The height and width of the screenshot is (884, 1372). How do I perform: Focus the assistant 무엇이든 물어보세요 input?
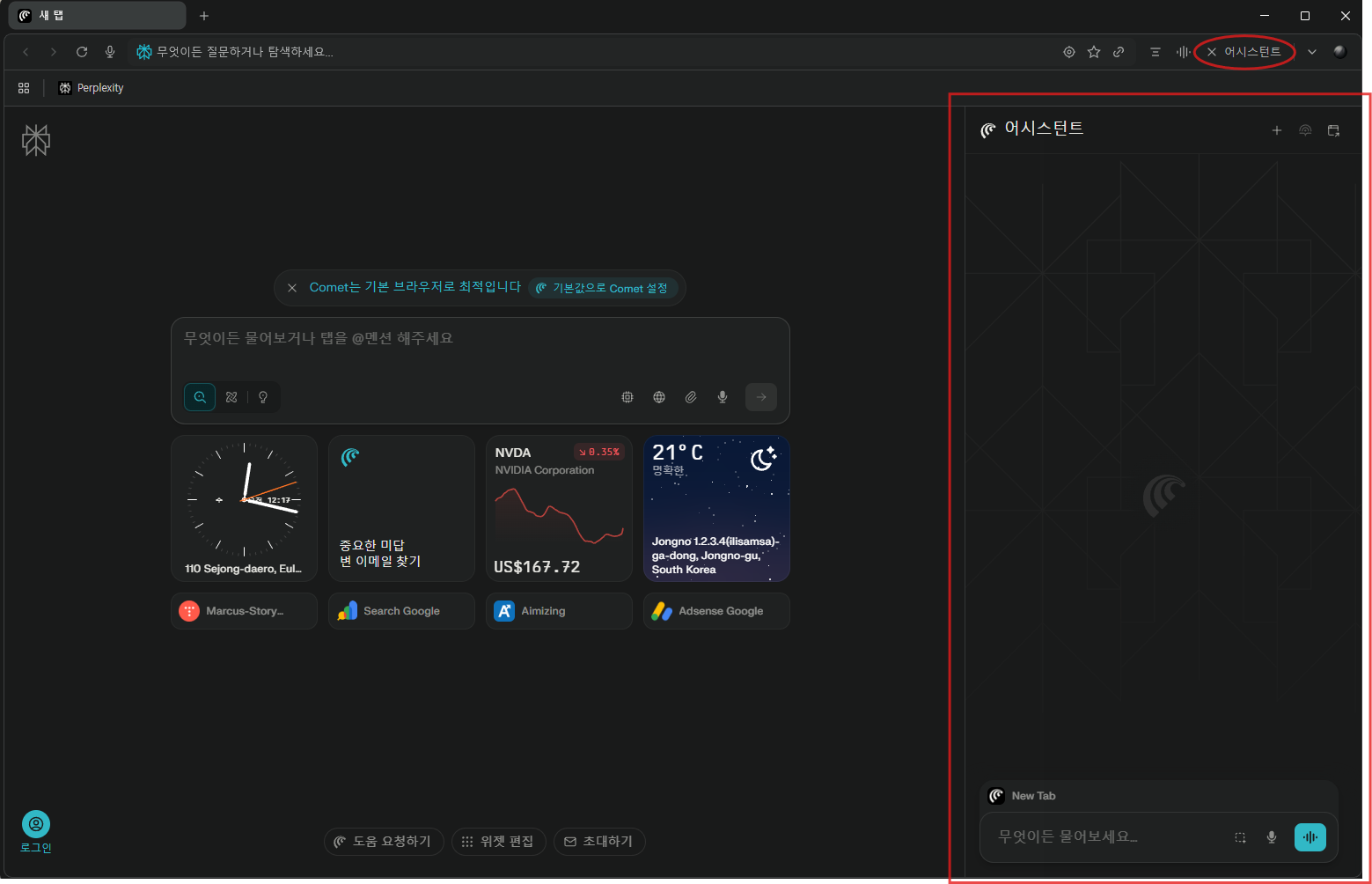(1107, 836)
